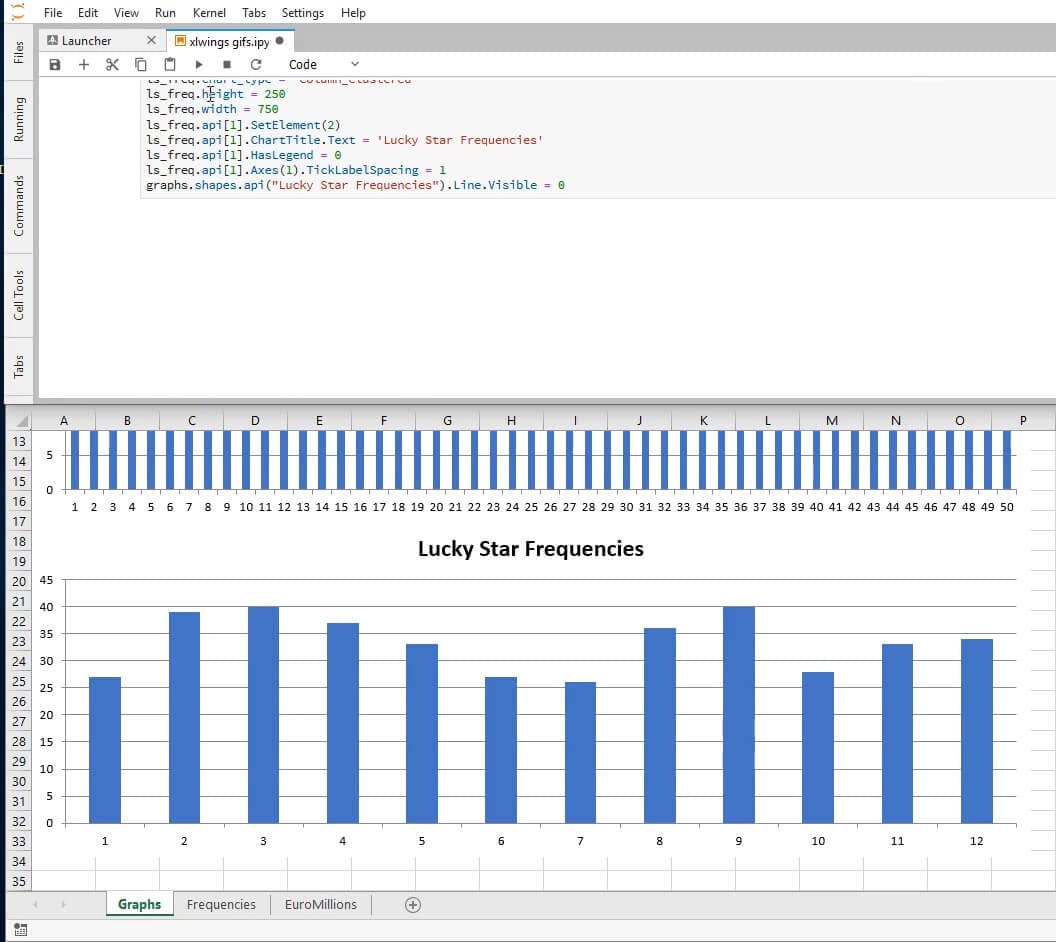Viewport: 1056px width, 942px height.
Task: Click the macro record icon in status bar
Action: point(21,930)
